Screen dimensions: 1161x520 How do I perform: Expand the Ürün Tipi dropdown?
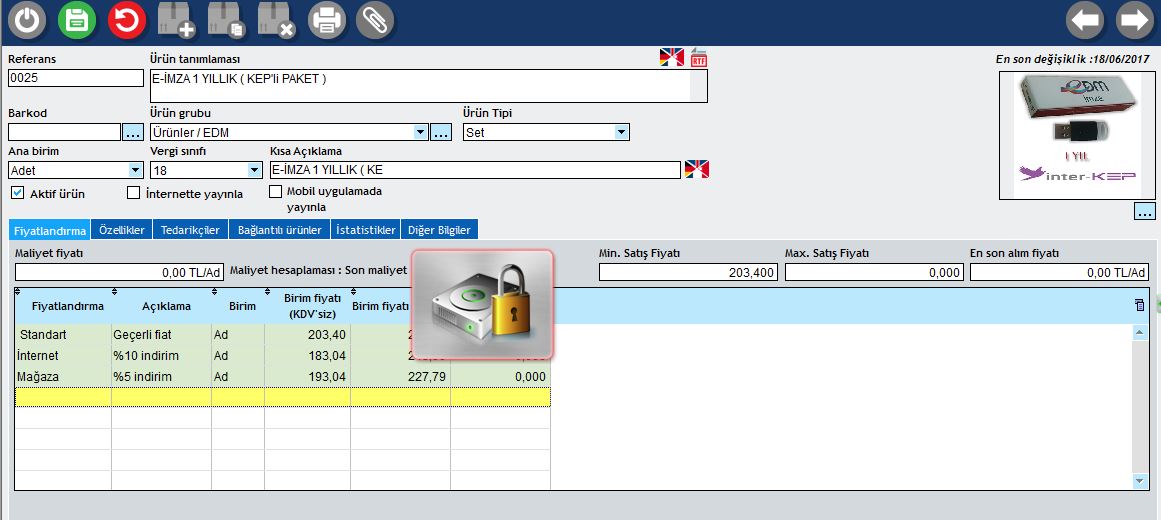click(621, 132)
